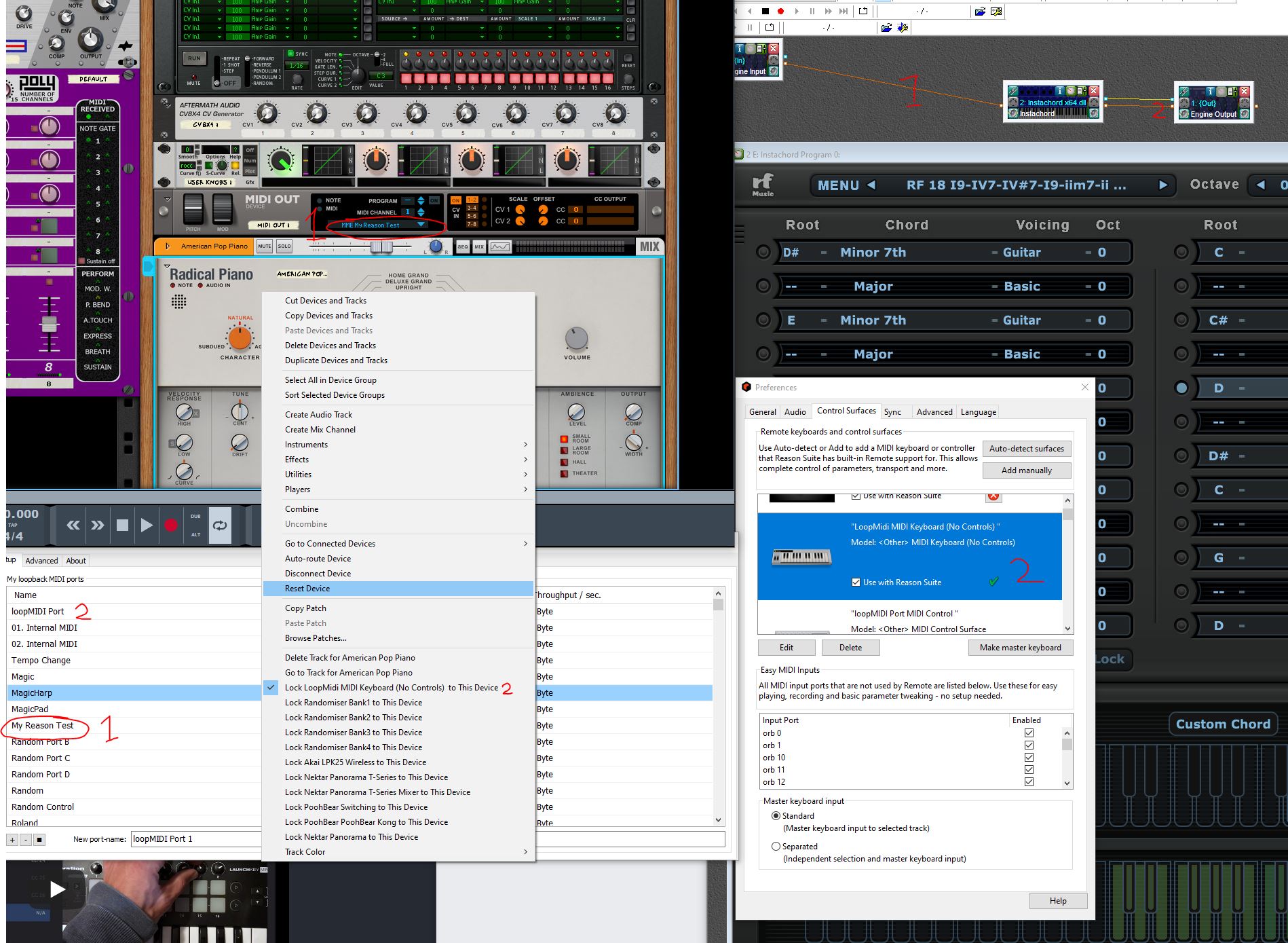
Task: Click the red X on Engine Input node
Action: point(773,48)
